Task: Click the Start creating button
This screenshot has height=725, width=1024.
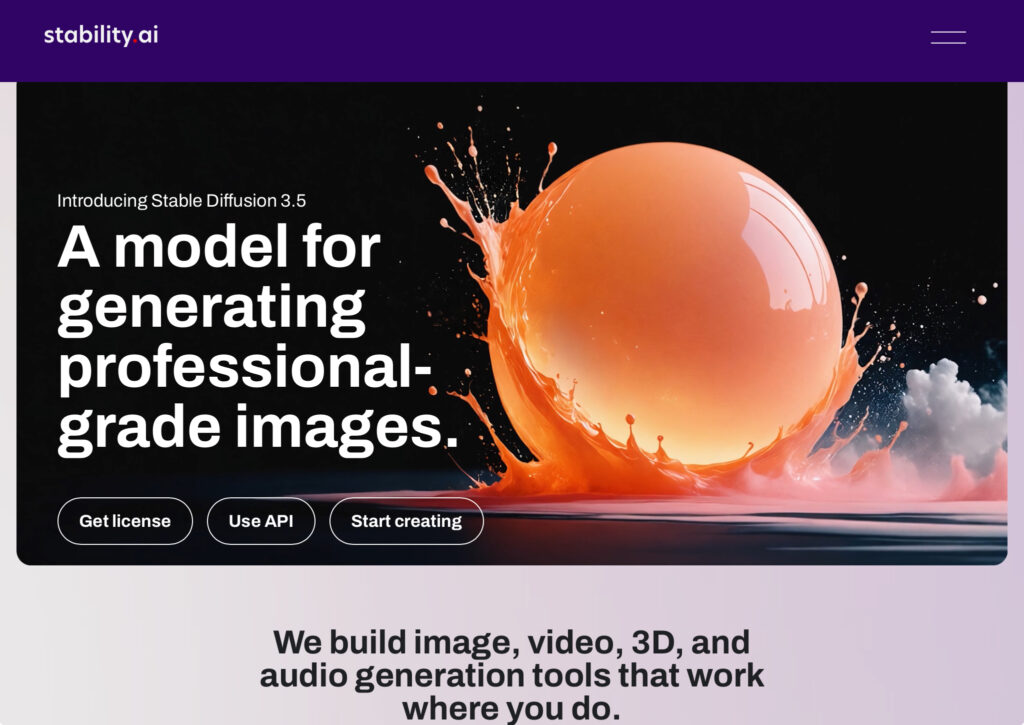Action: point(406,521)
